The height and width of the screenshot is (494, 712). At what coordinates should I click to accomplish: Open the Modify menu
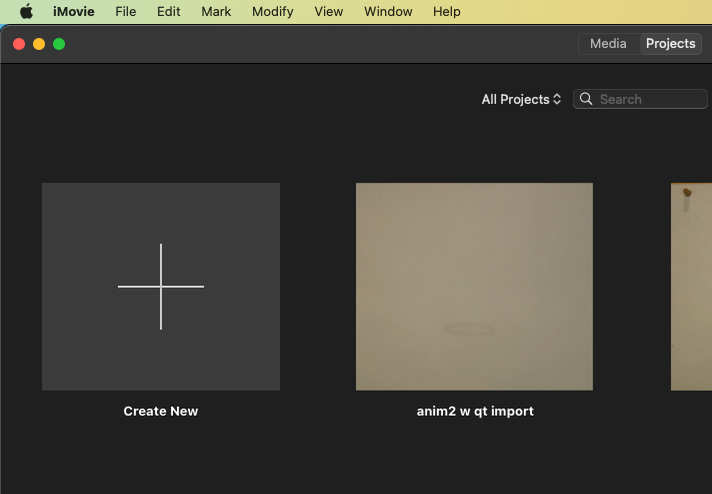coord(272,11)
